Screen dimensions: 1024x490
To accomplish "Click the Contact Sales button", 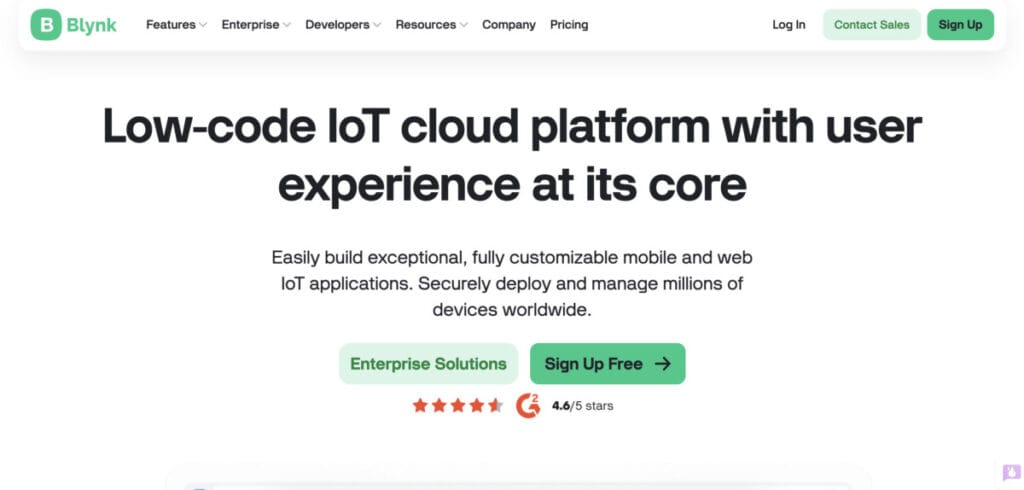I will pyautogui.click(x=872, y=25).
